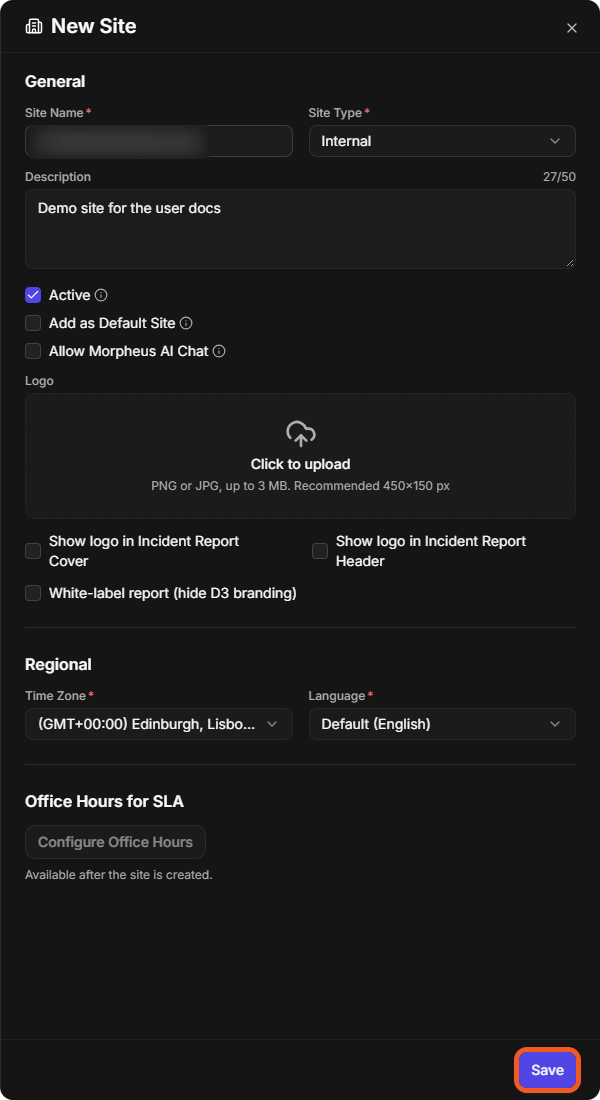Click the General section heading

click(55, 81)
